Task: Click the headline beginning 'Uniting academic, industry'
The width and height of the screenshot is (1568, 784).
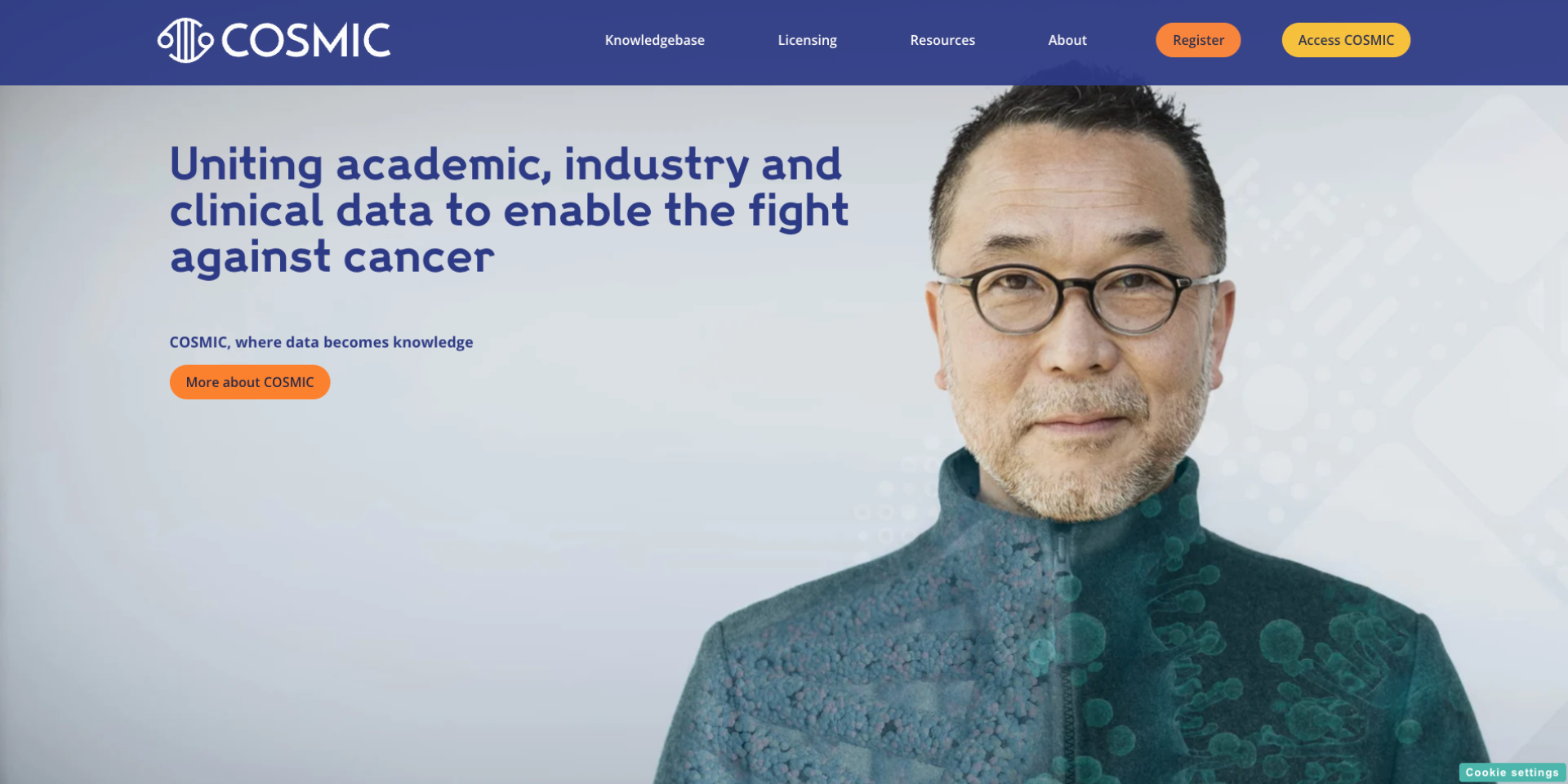Action: (x=509, y=211)
